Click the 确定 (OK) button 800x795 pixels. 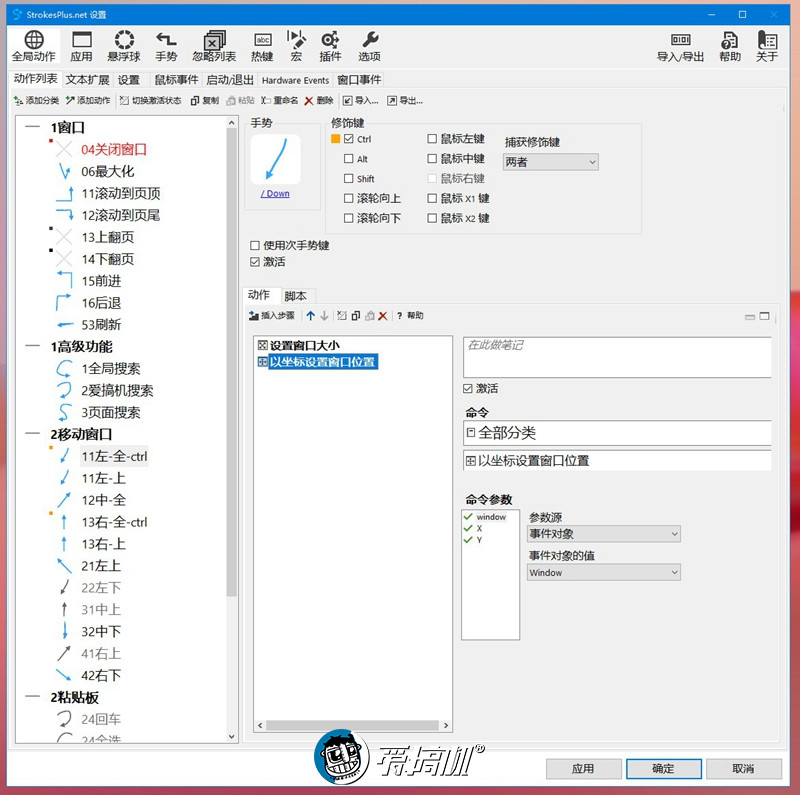click(662, 769)
